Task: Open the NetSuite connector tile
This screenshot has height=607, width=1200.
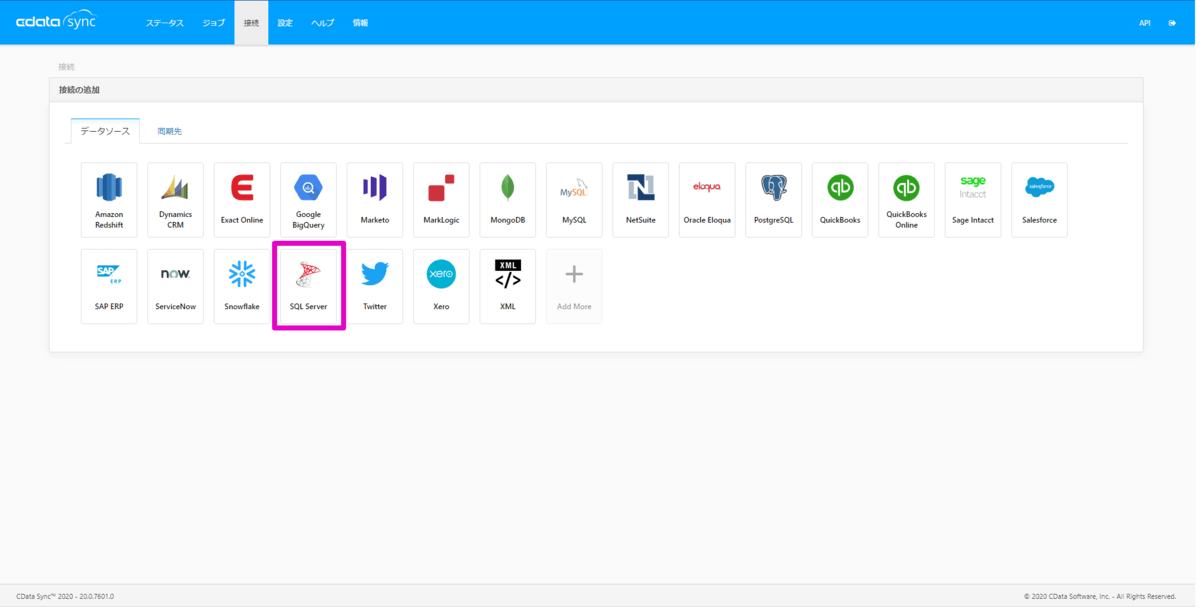Action: coord(641,200)
